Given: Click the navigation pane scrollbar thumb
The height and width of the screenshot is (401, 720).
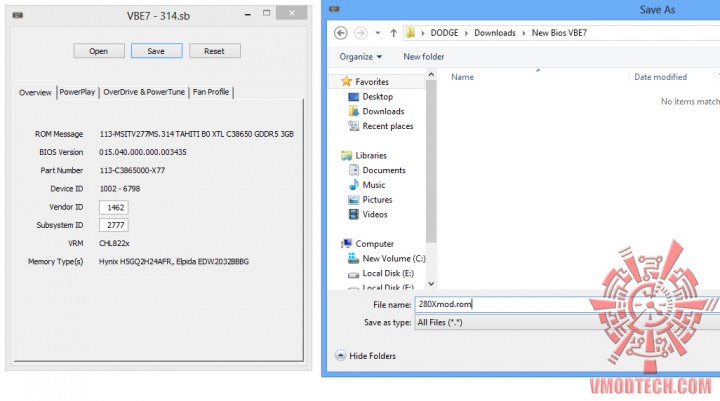Looking at the screenshot, I should [431, 161].
